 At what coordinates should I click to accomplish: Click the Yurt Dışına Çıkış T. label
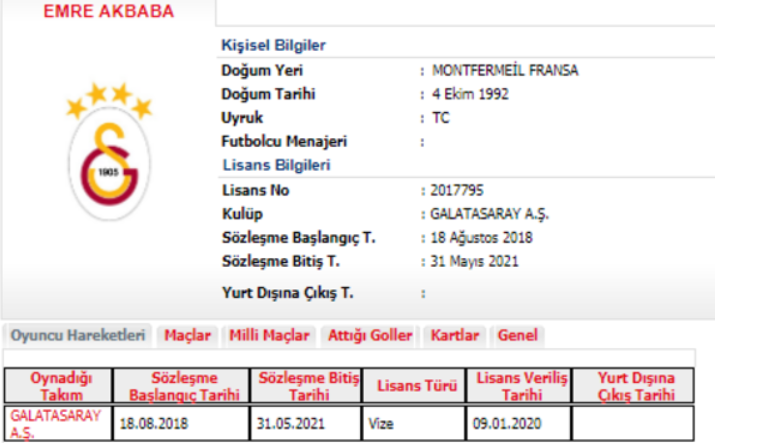[288, 293]
